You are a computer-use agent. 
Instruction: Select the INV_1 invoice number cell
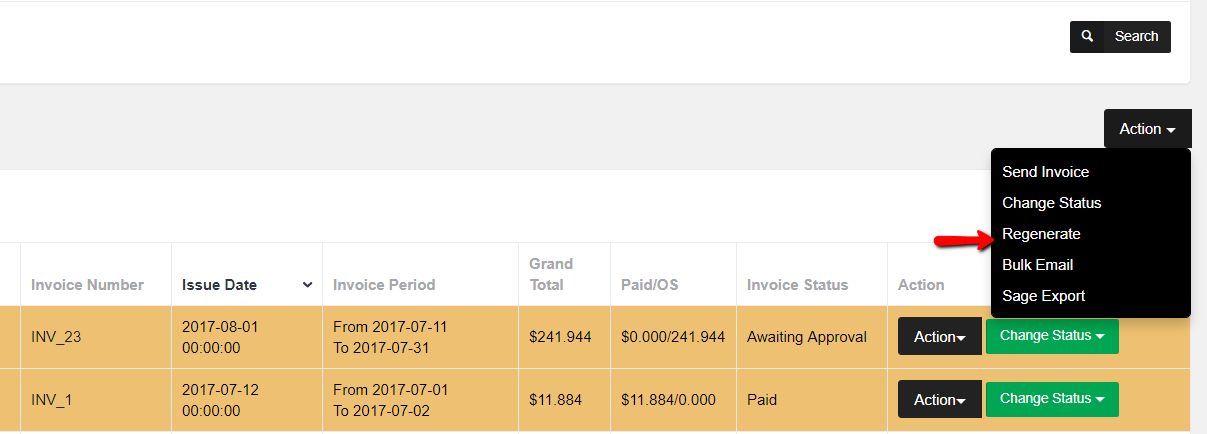[x=52, y=400]
